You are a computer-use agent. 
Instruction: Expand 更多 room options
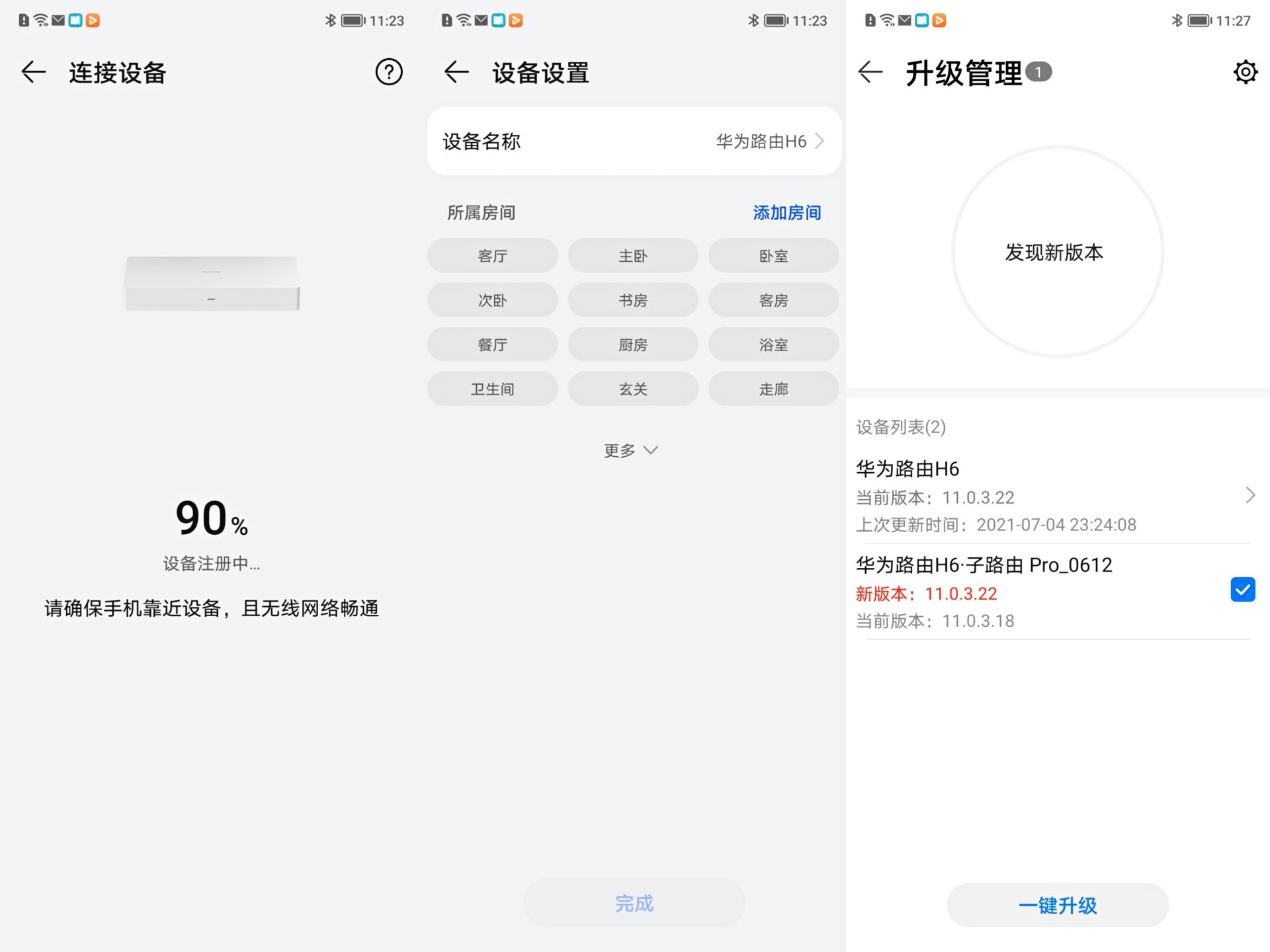tap(631, 450)
